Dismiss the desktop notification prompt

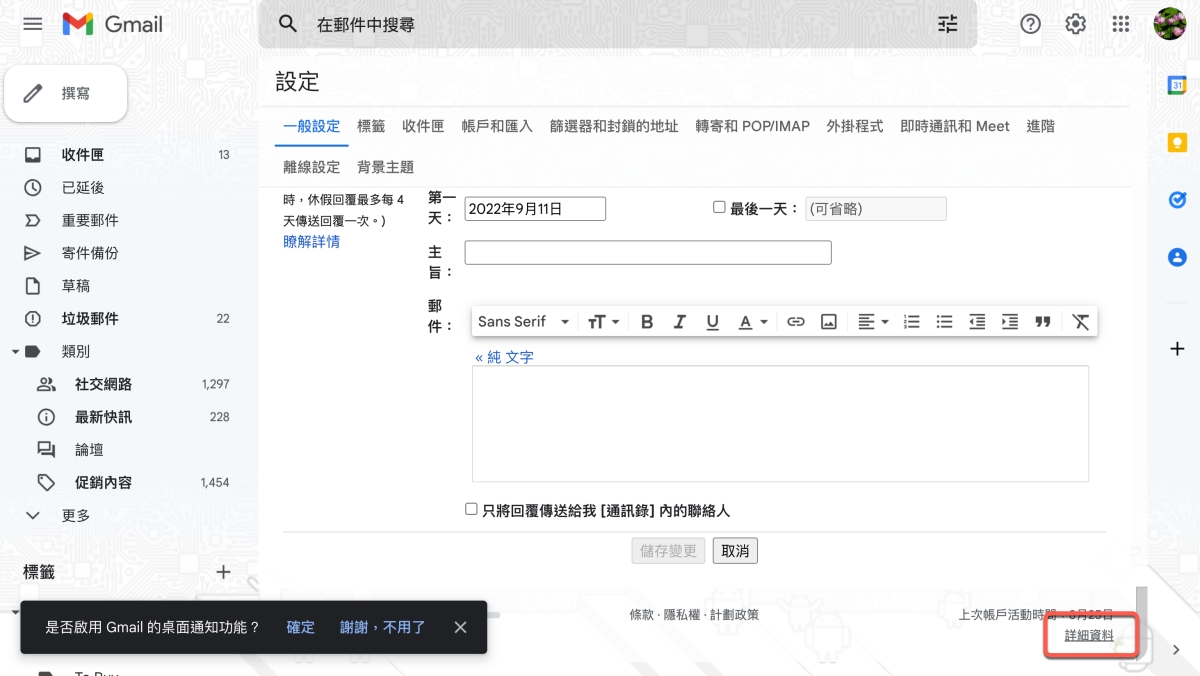click(460, 627)
